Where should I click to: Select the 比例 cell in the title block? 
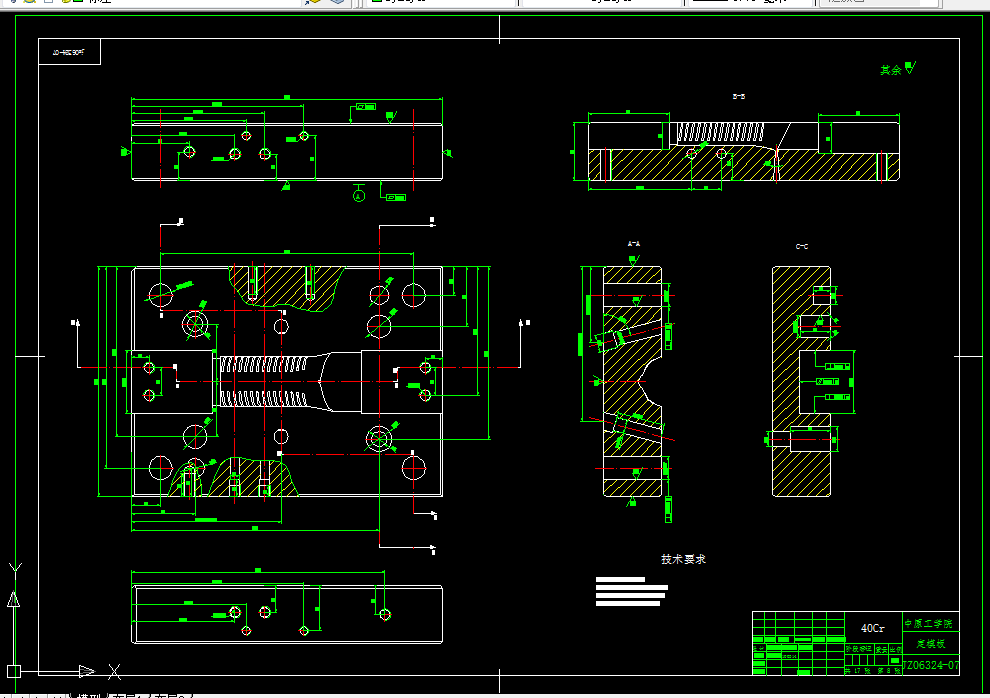(x=895, y=649)
